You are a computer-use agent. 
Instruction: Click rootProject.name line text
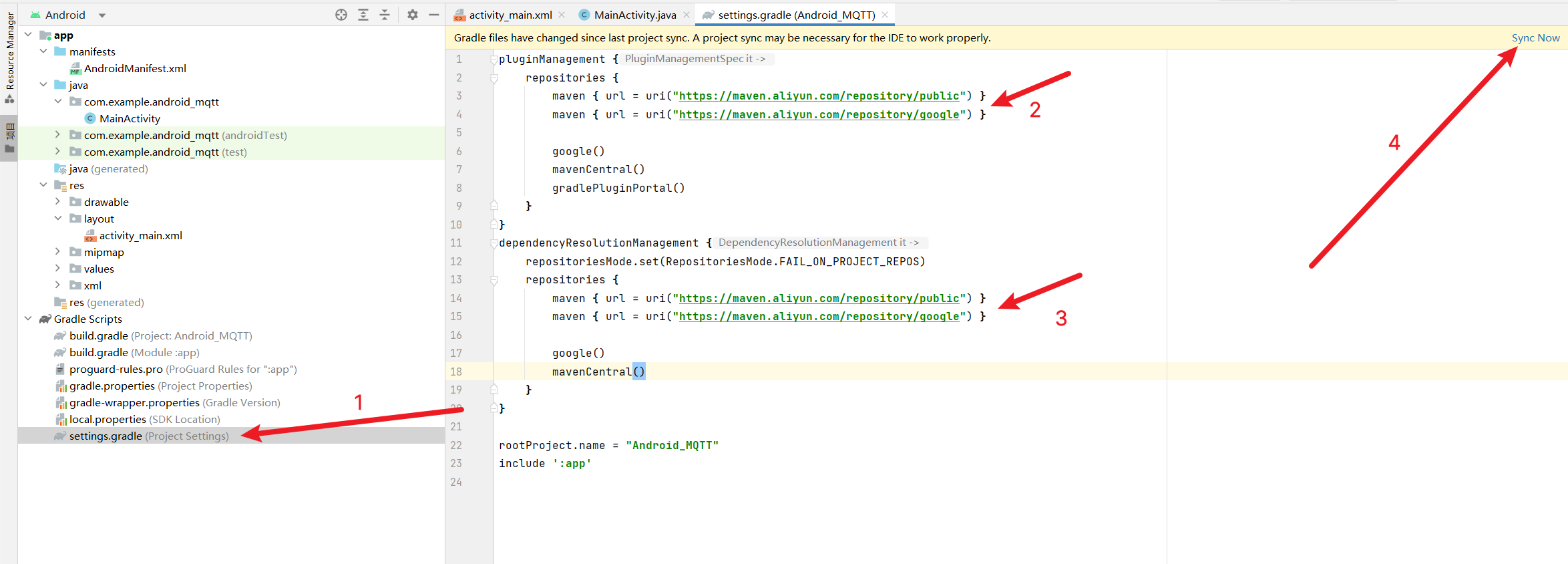pyautogui.click(x=608, y=445)
